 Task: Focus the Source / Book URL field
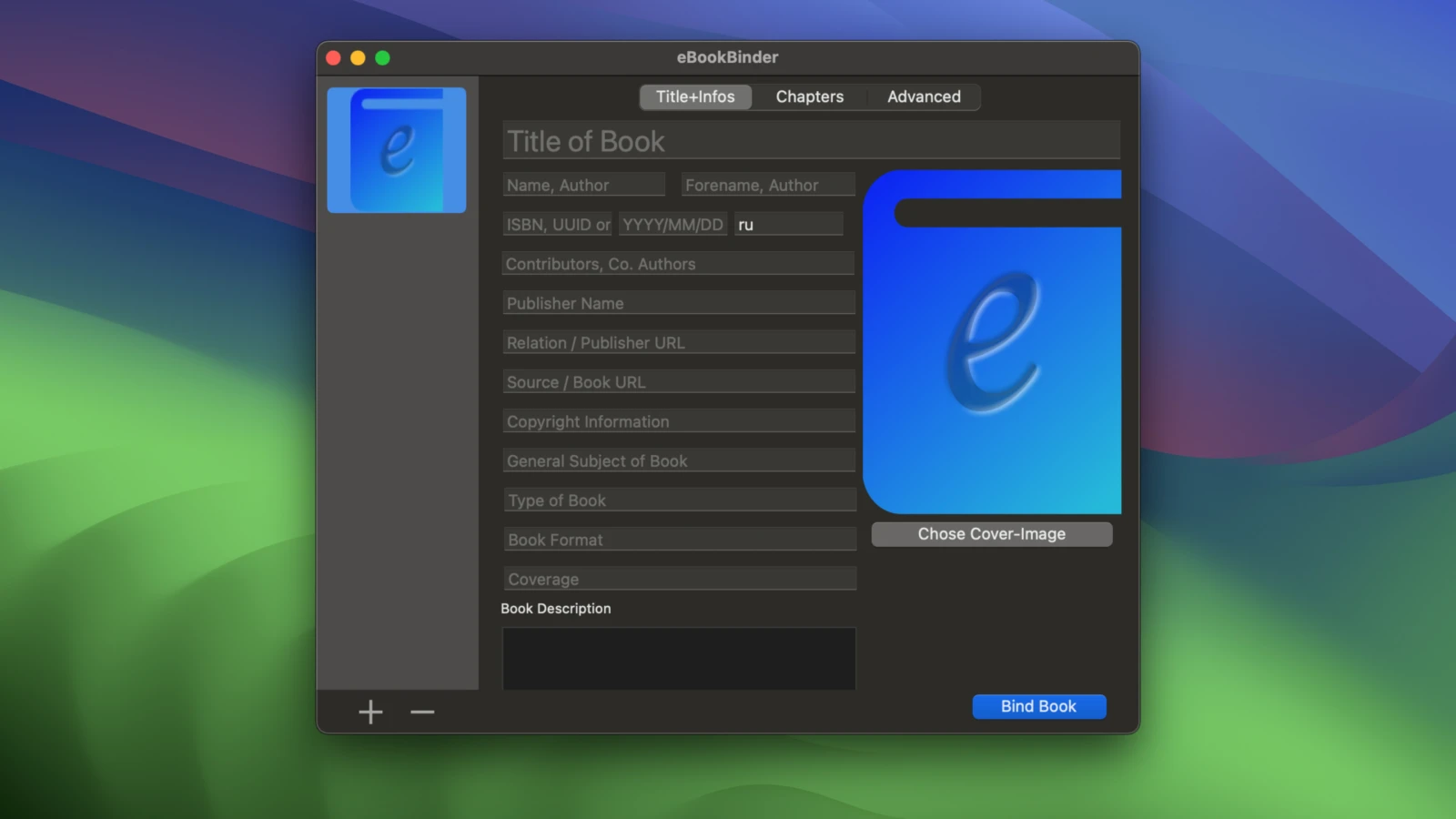[678, 382]
